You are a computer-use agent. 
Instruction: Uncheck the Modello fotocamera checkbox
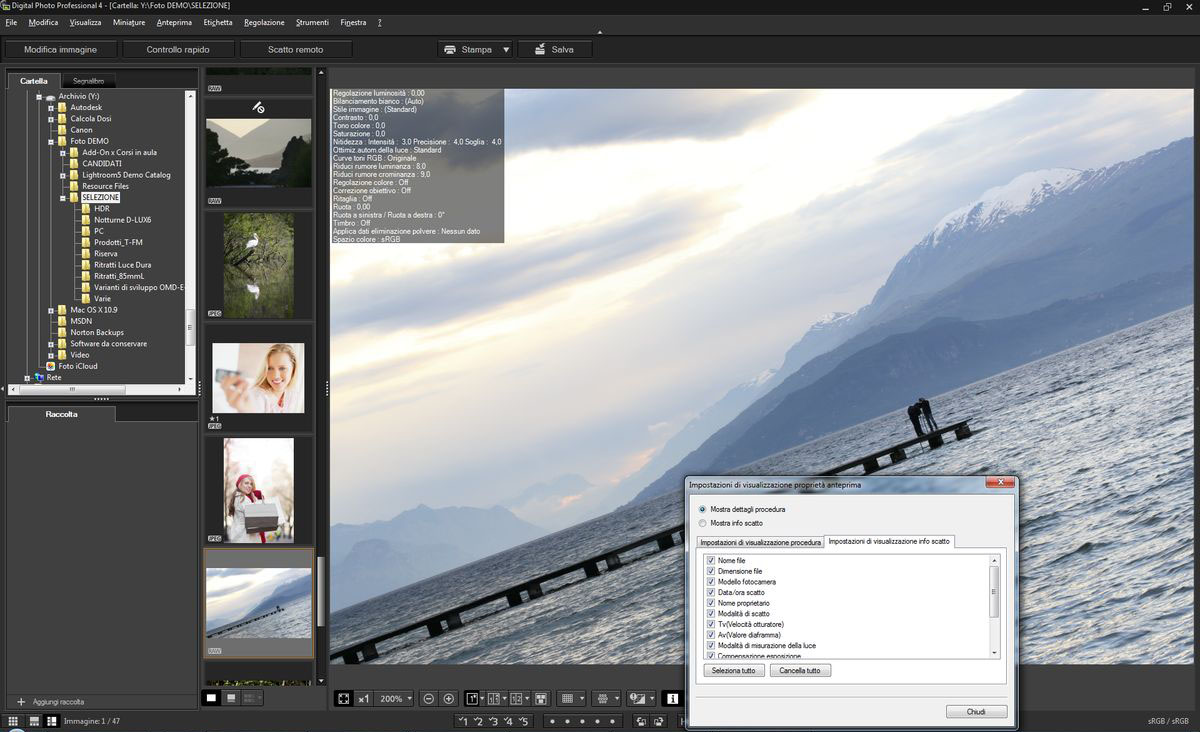[711, 582]
